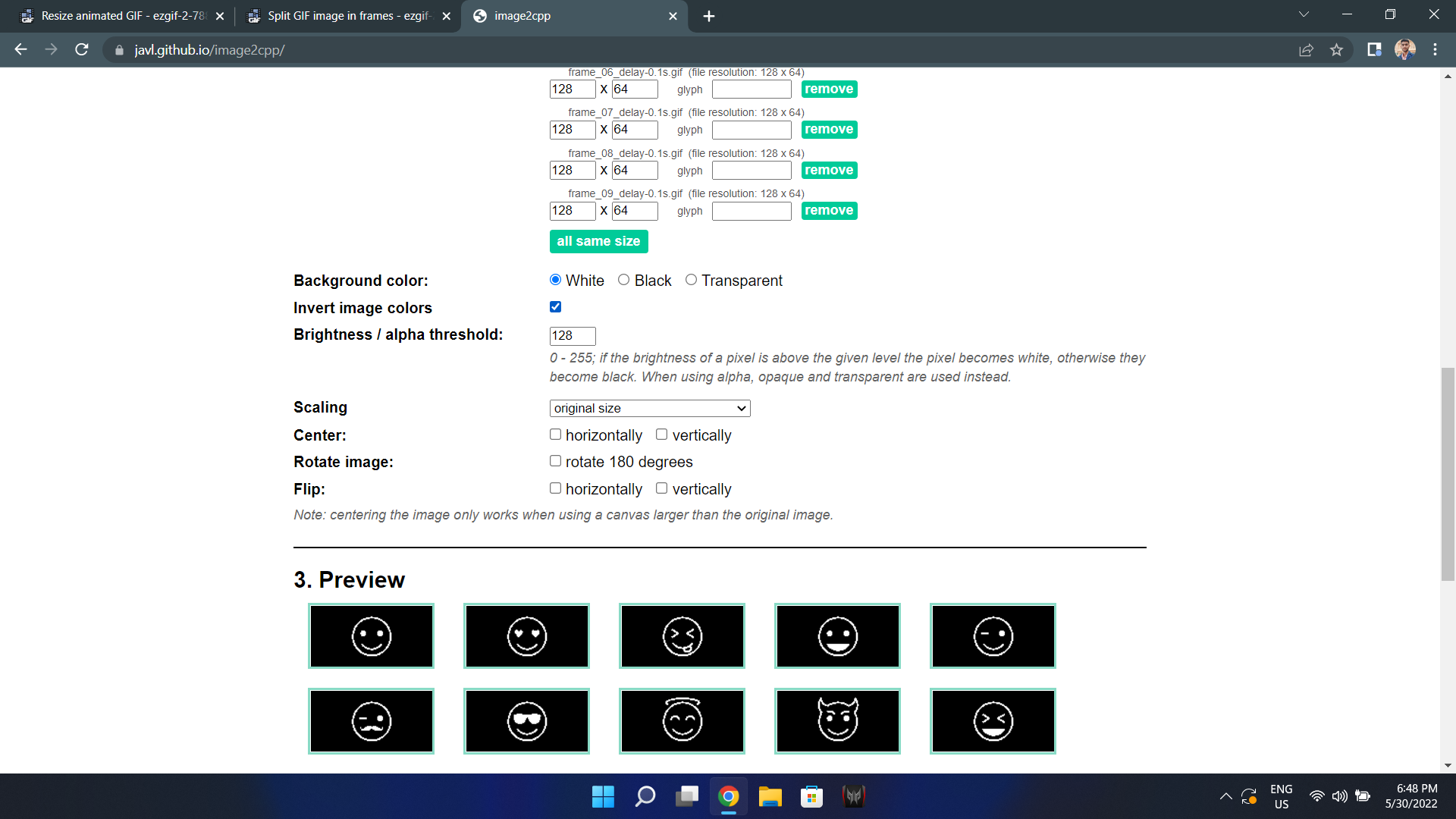Bookmark the image2cpp page using the star icon
Image resolution: width=1456 pixels, height=819 pixels.
(1337, 49)
